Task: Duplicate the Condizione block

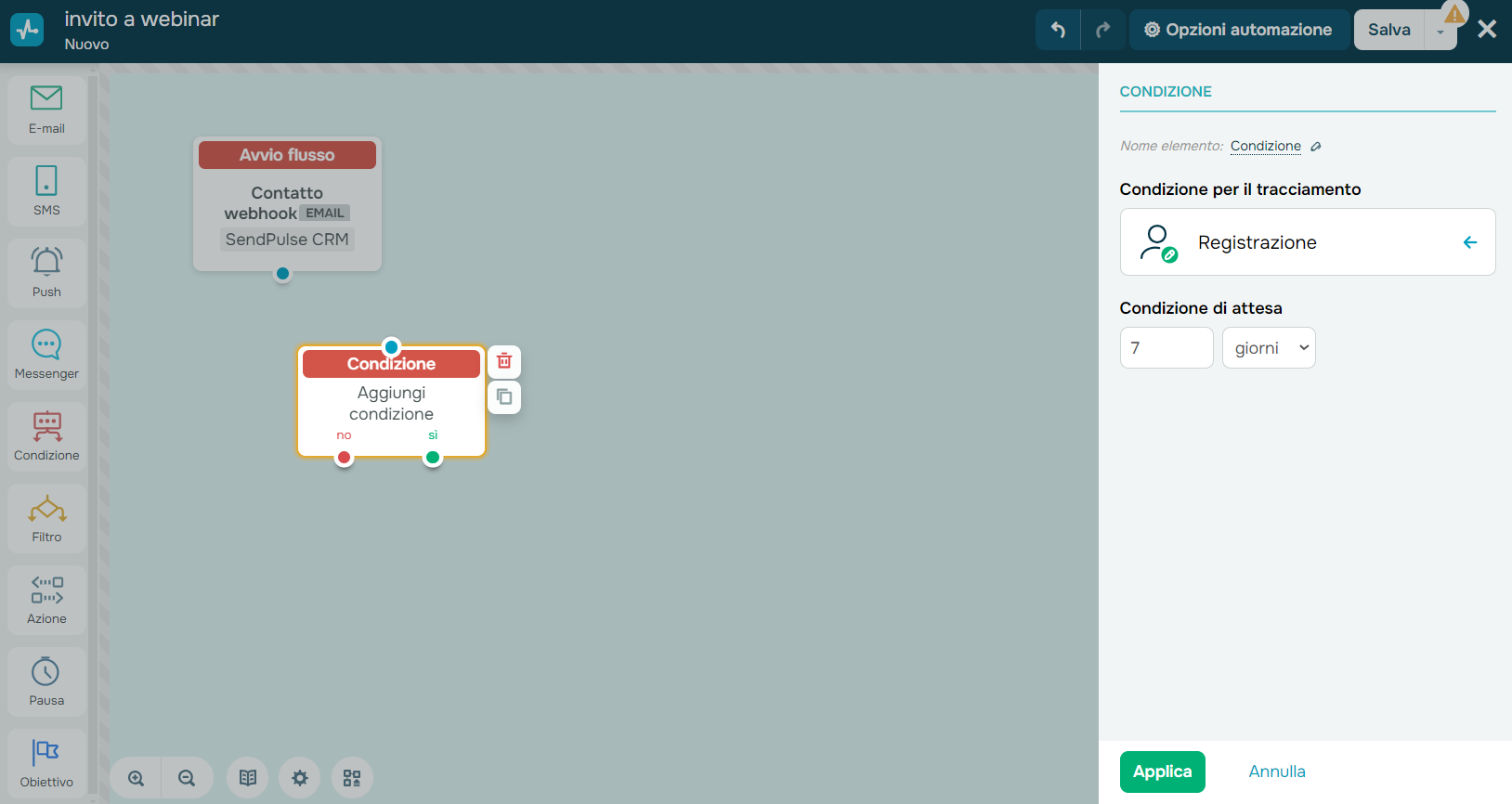Action: pos(504,397)
